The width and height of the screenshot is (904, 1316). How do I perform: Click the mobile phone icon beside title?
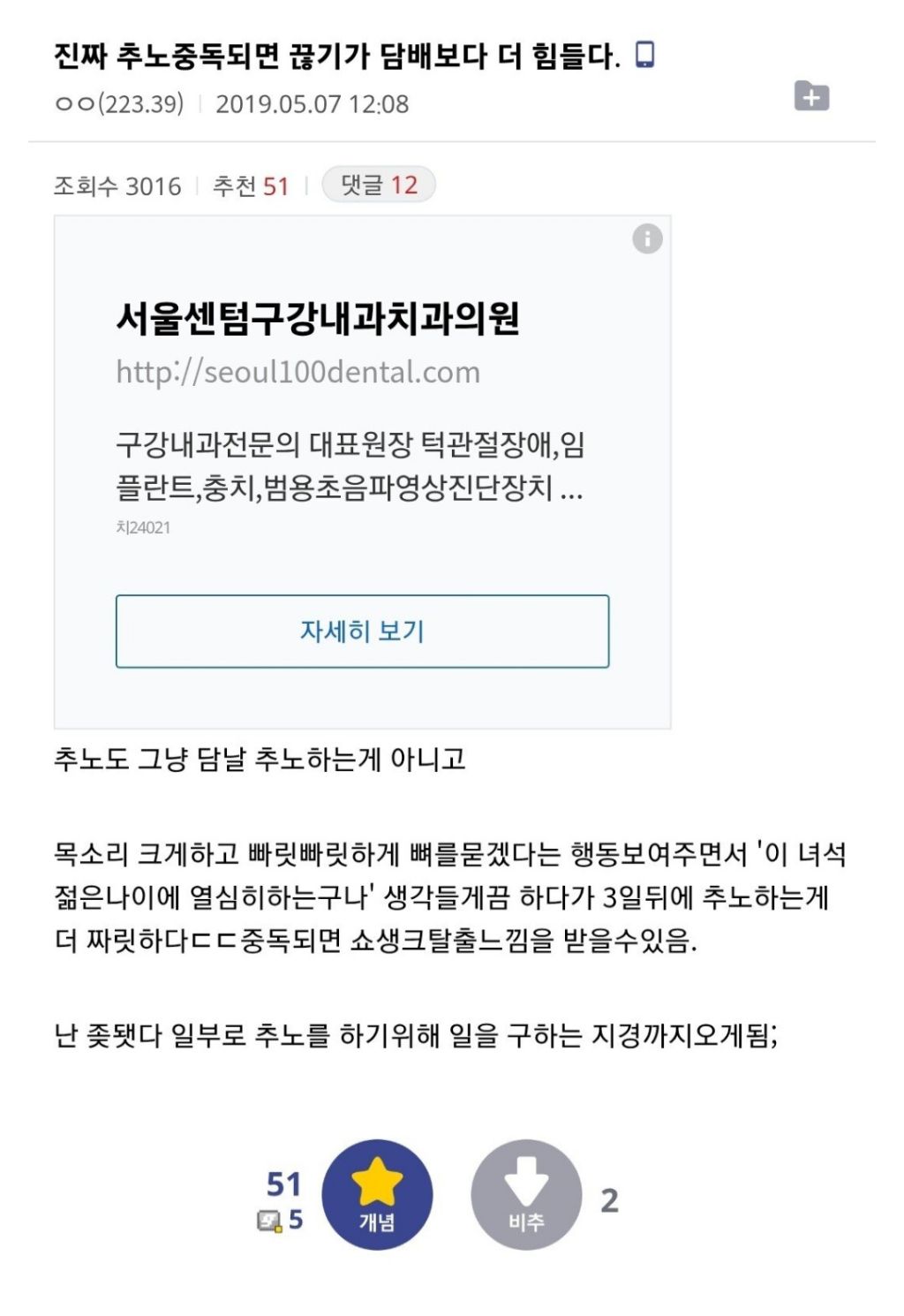(x=645, y=55)
